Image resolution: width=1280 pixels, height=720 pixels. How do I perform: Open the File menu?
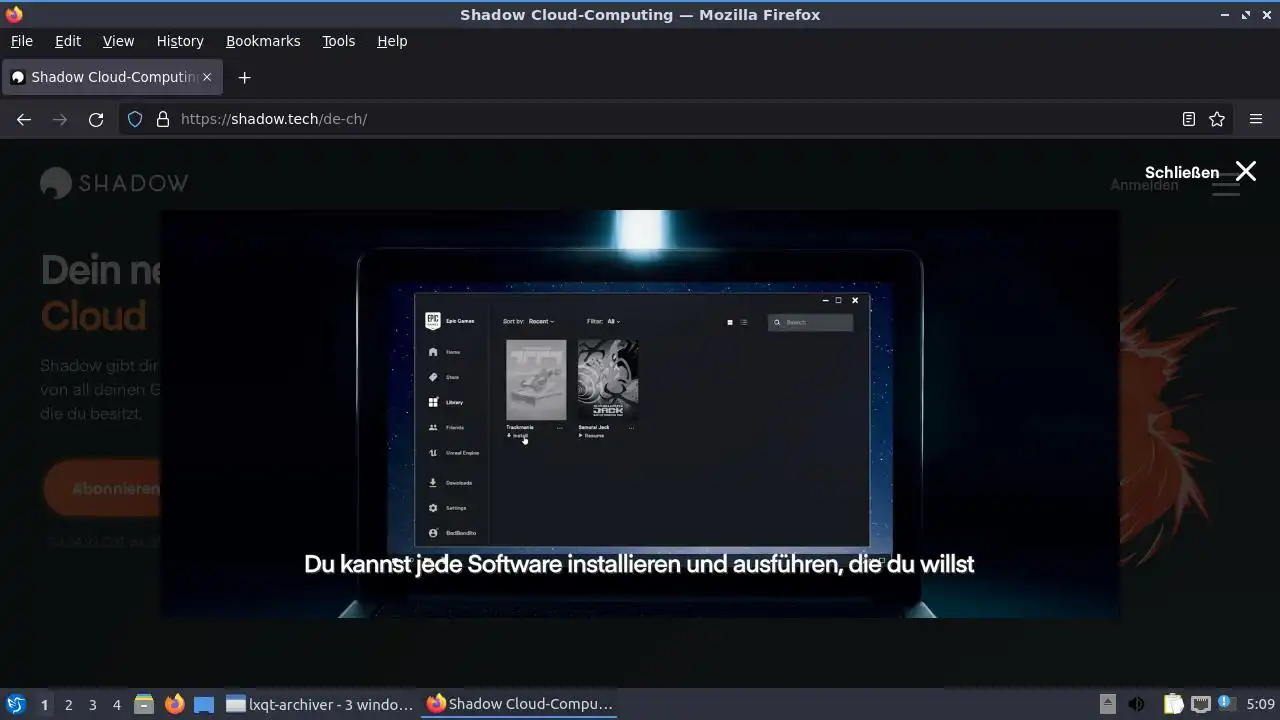21,41
